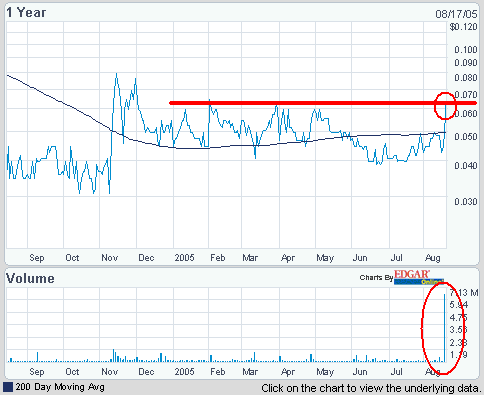Click the '0.030' price axis label
This screenshot has height=395, width=484.
pyautogui.click(x=466, y=202)
